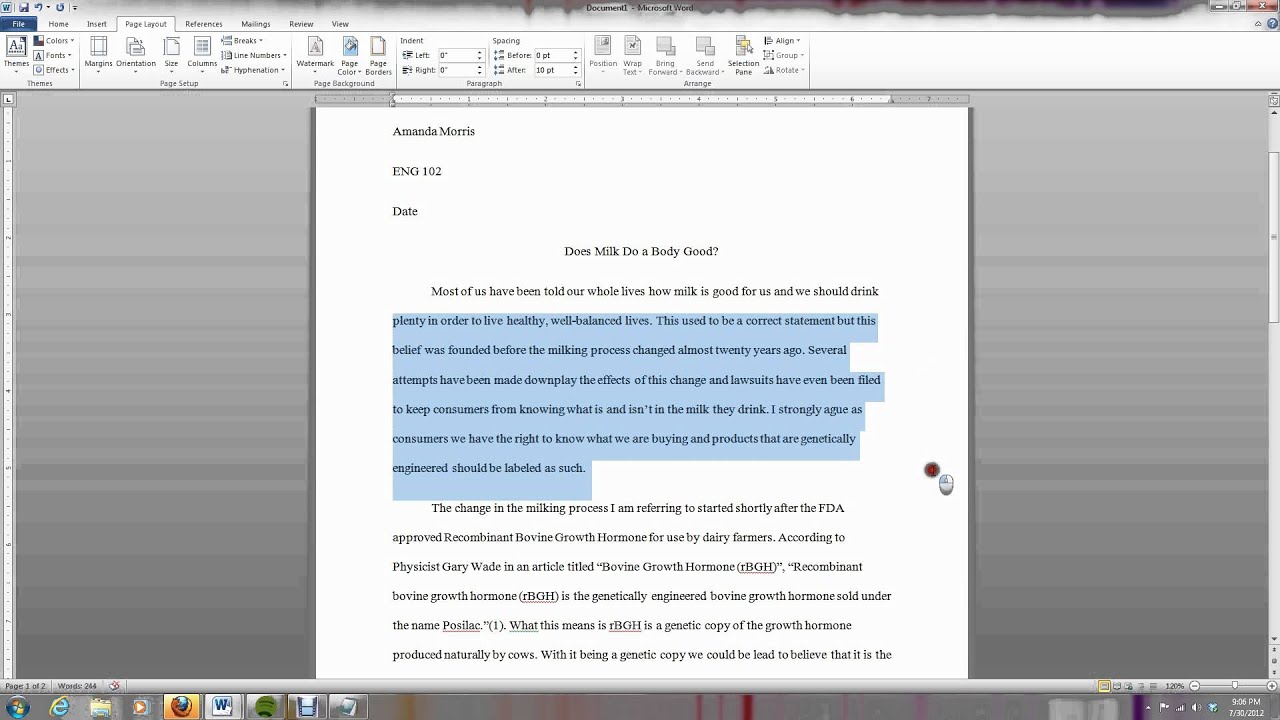Open Windows Explorer folder on taskbar

coord(101,707)
